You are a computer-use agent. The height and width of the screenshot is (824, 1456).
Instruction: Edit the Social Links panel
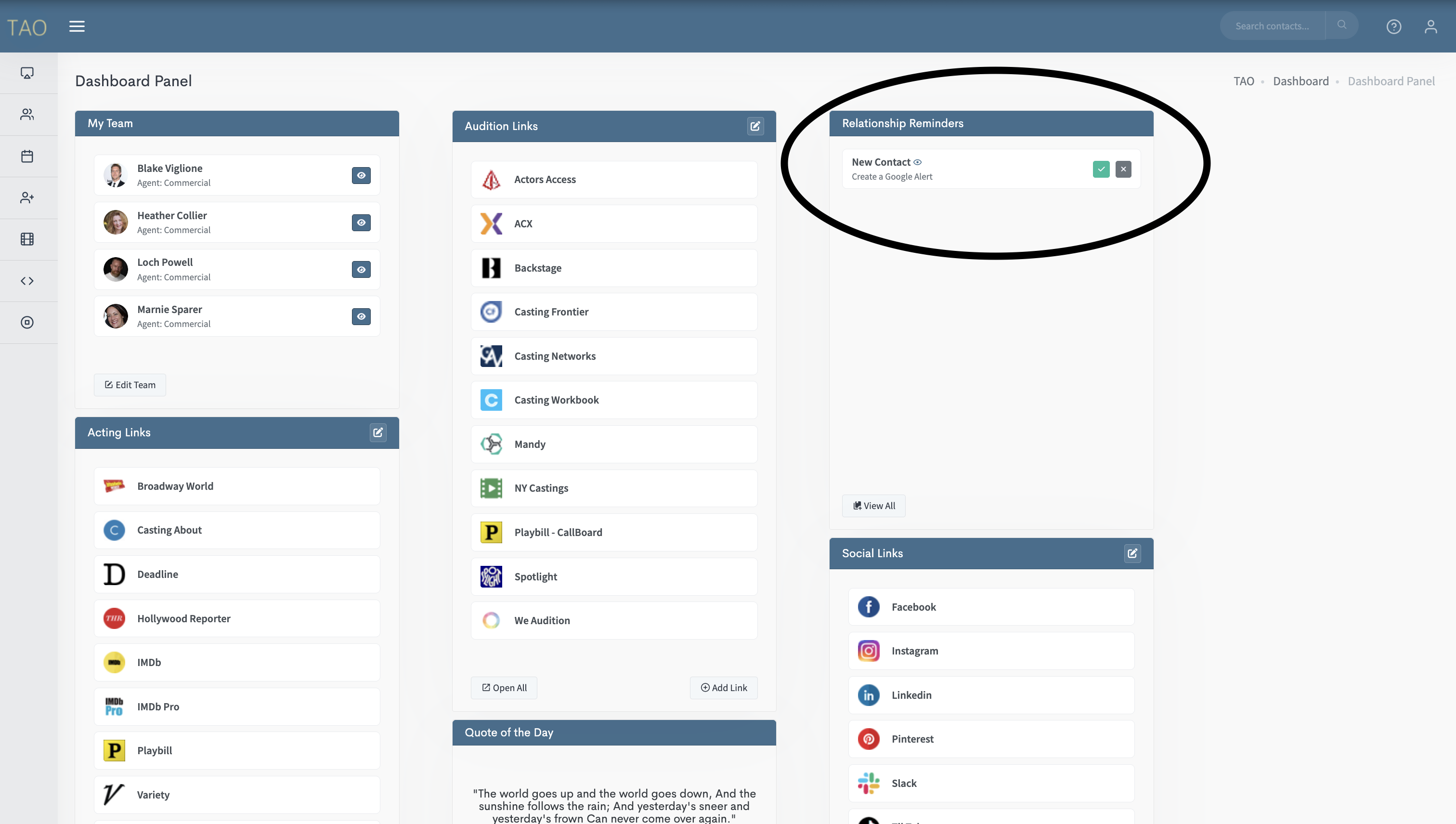(1132, 553)
